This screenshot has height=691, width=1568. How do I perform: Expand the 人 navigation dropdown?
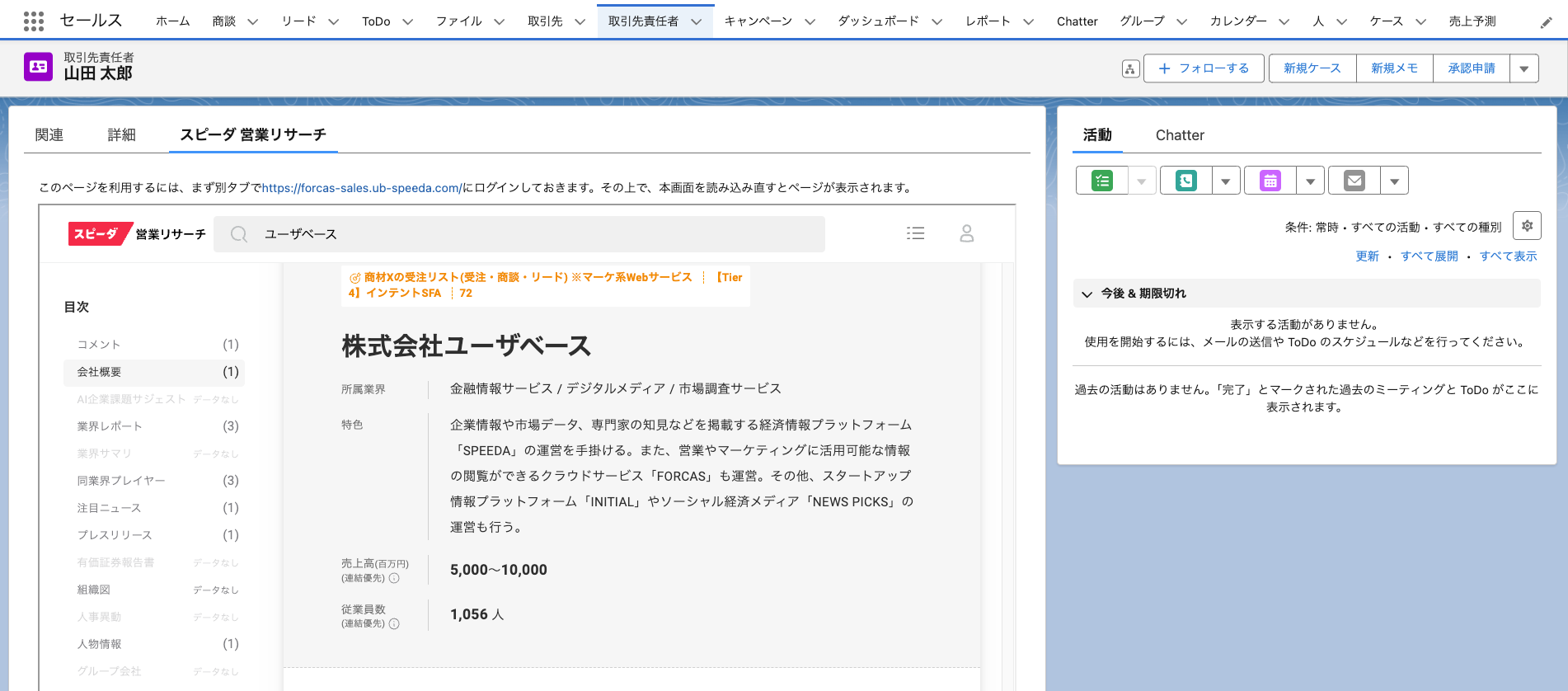click(x=1341, y=21)
